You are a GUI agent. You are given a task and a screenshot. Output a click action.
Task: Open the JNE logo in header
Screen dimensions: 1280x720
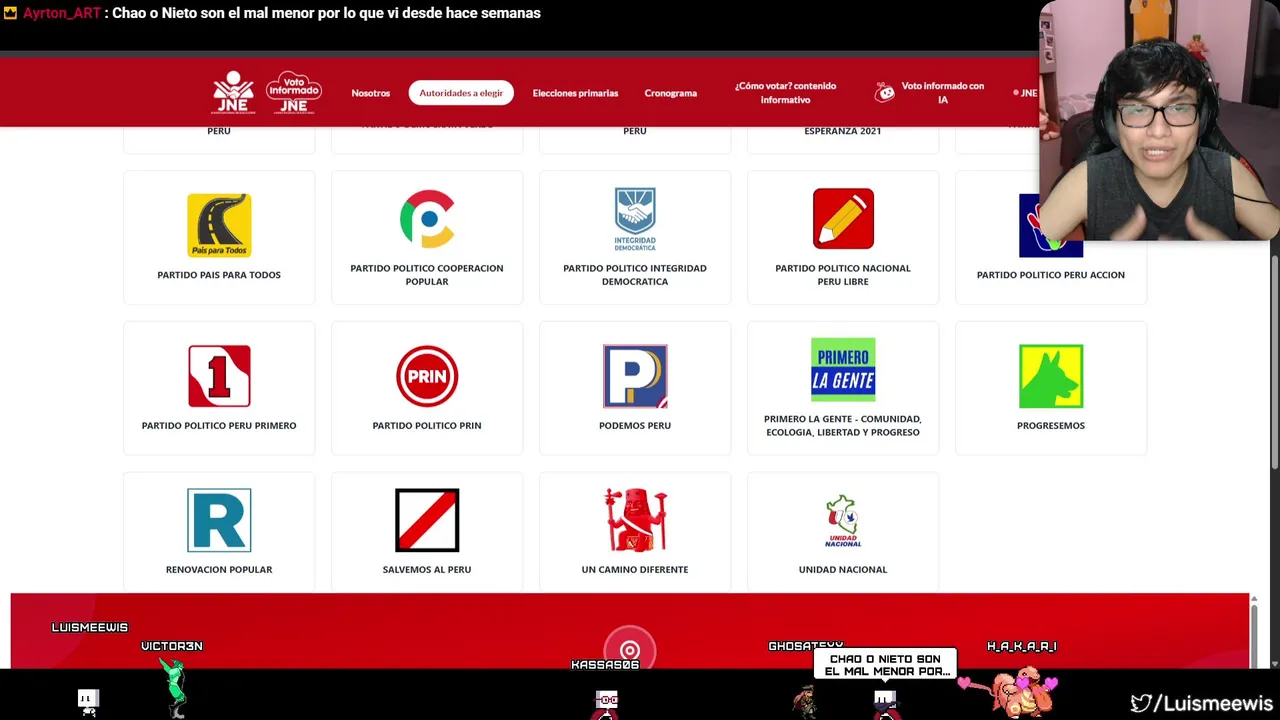233,92
